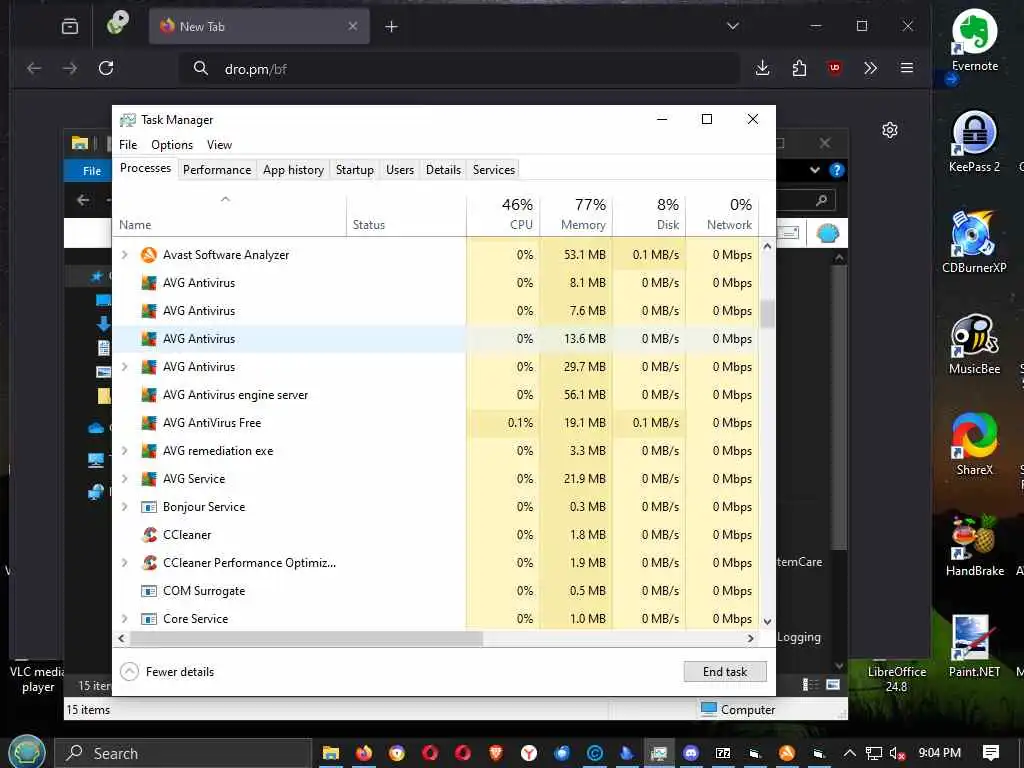The image size is (1024, 768).
Task: Switch File Explorer to large icons view
Action: [833, 684]
